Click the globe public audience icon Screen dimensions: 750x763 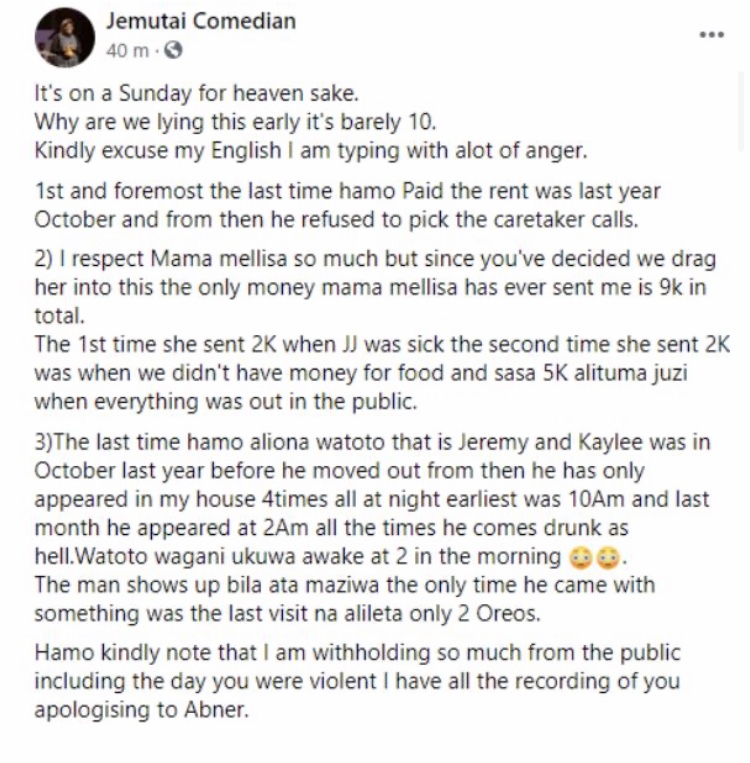click(x=173, y=50)
